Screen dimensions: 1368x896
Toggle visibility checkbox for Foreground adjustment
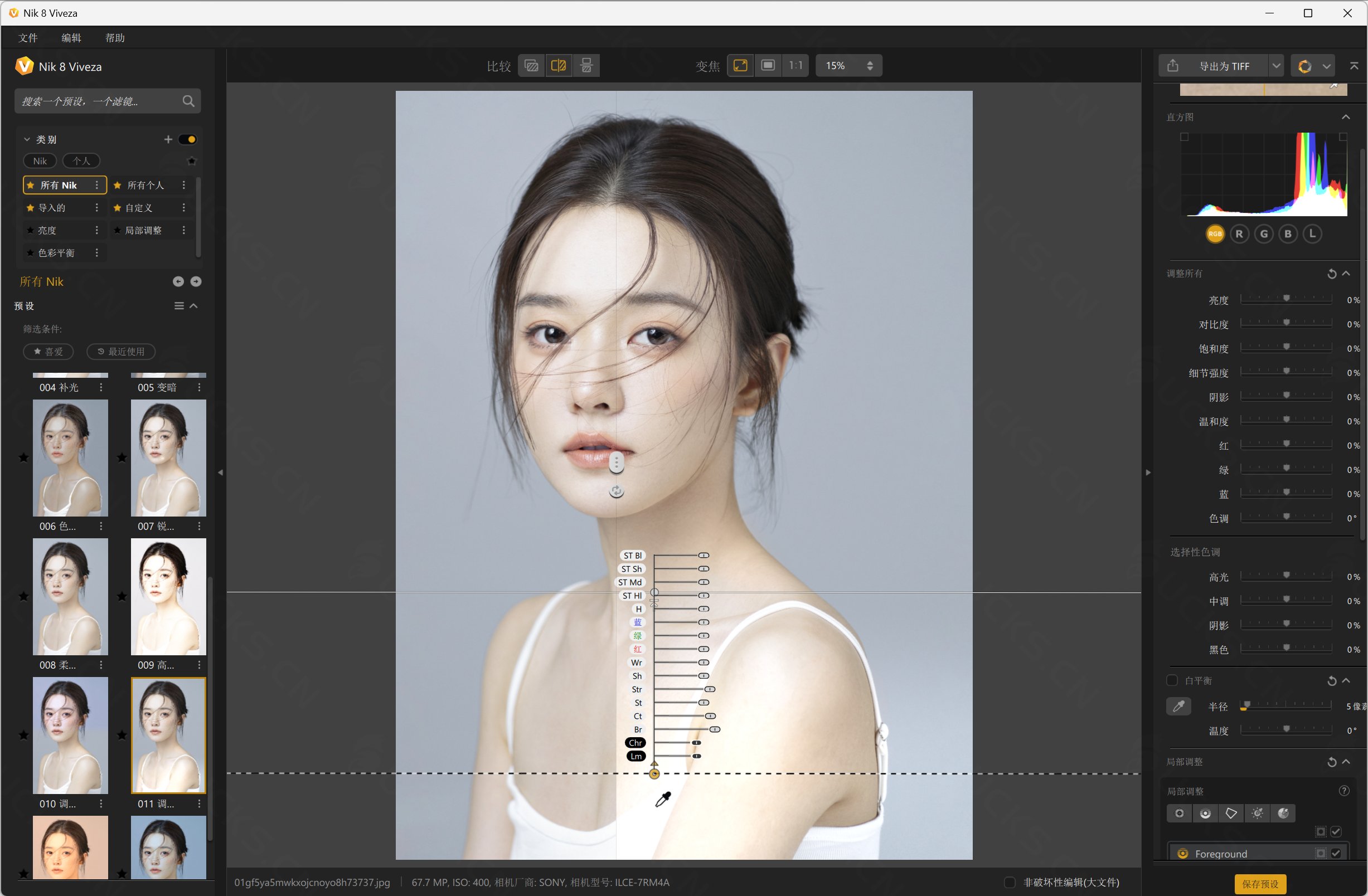click(x=1336, y=854)
